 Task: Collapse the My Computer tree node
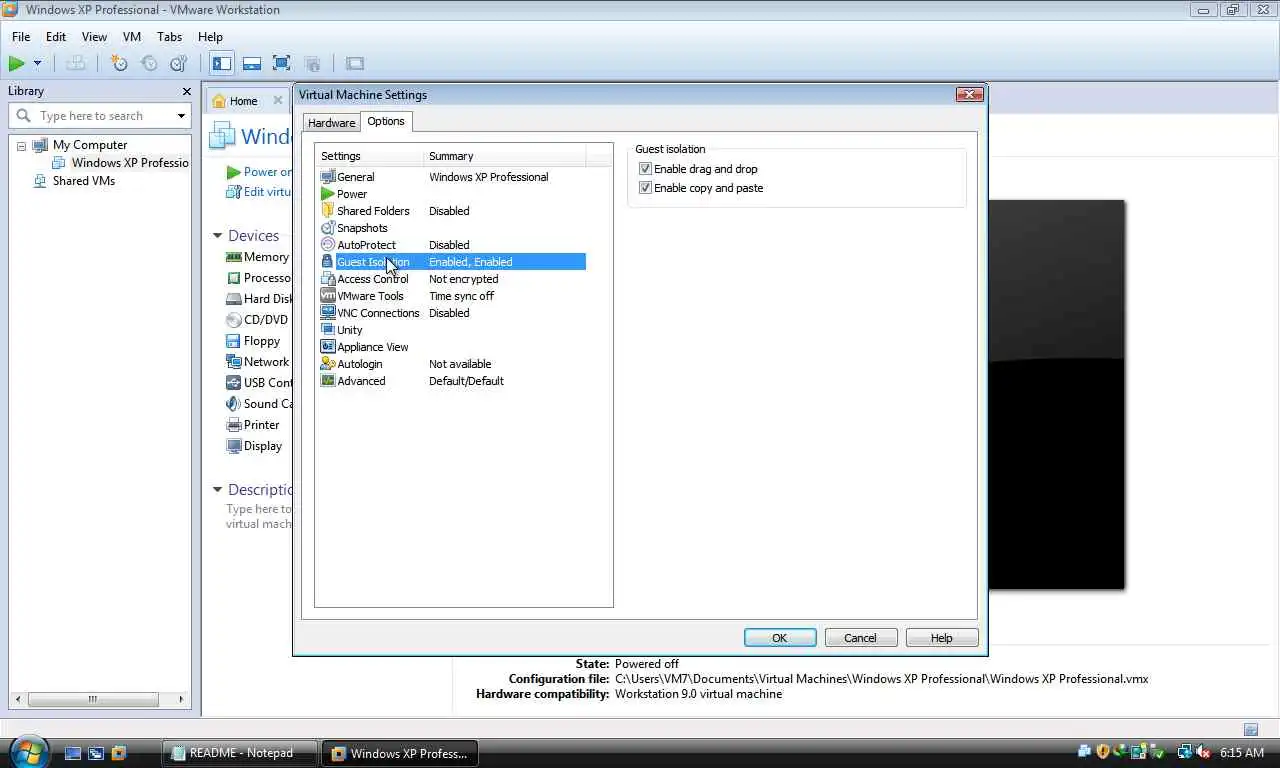(21, 146)
